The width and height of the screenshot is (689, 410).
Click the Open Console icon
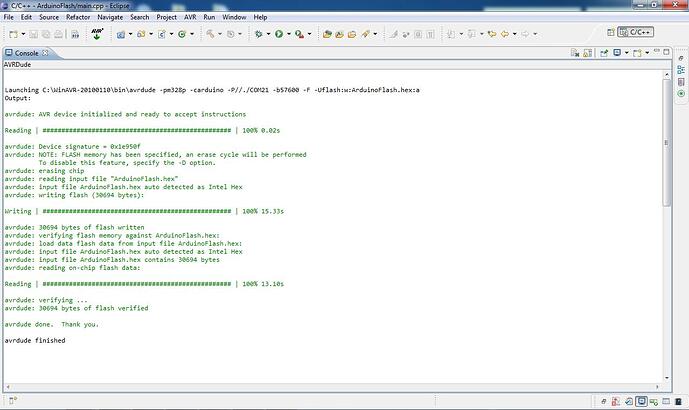tap(638, 53)
